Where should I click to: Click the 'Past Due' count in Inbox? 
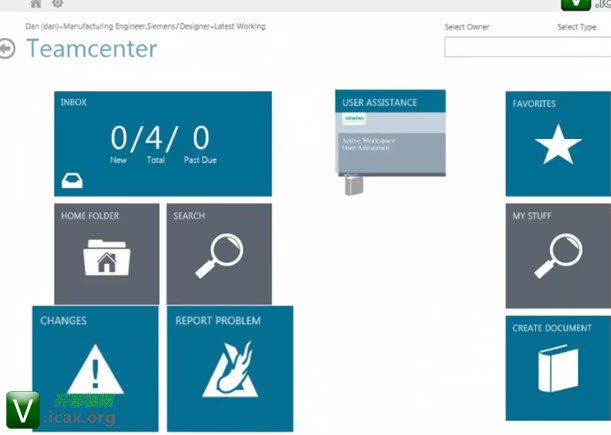coord(201,138)
